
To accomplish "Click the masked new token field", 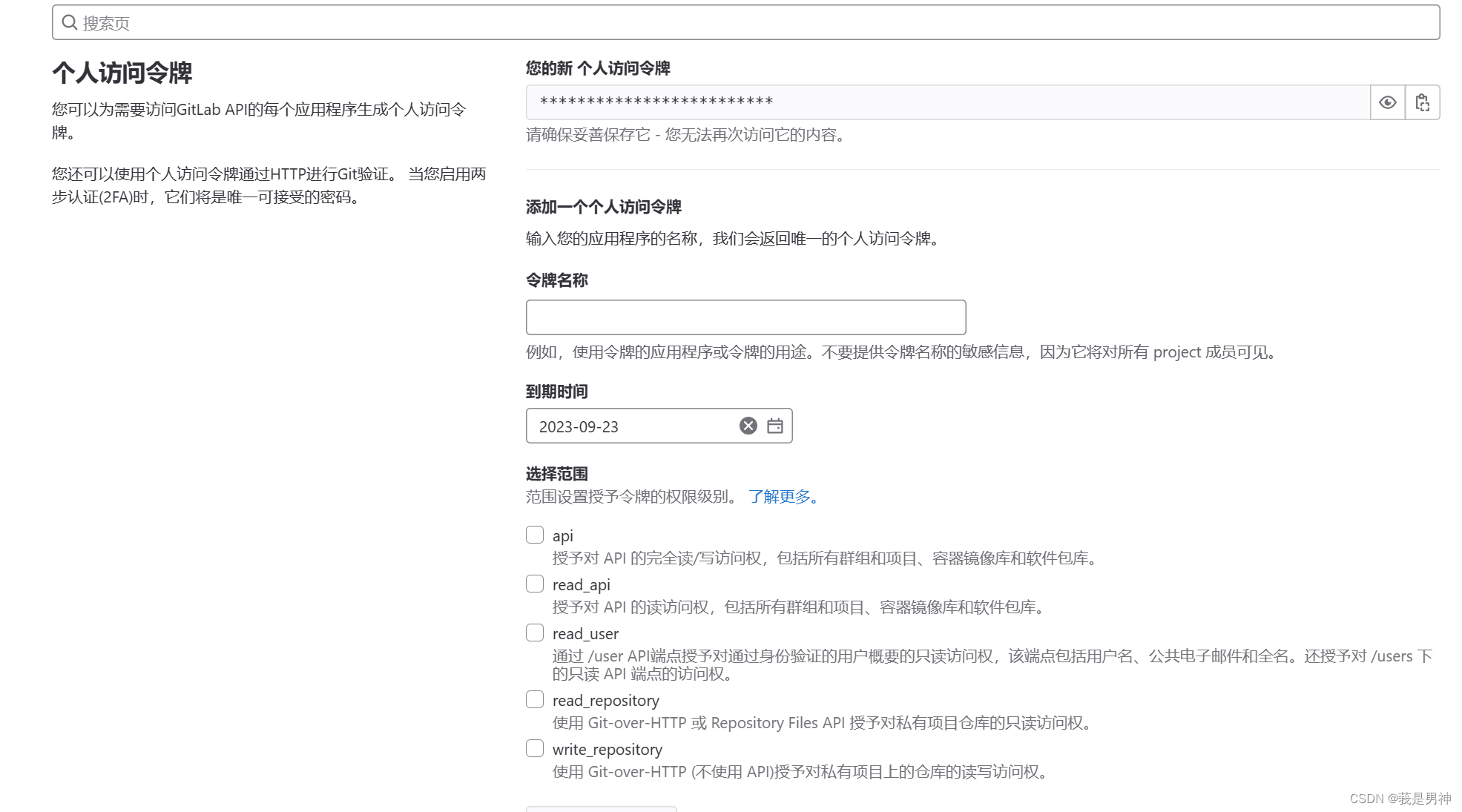I will coord(947,102).
